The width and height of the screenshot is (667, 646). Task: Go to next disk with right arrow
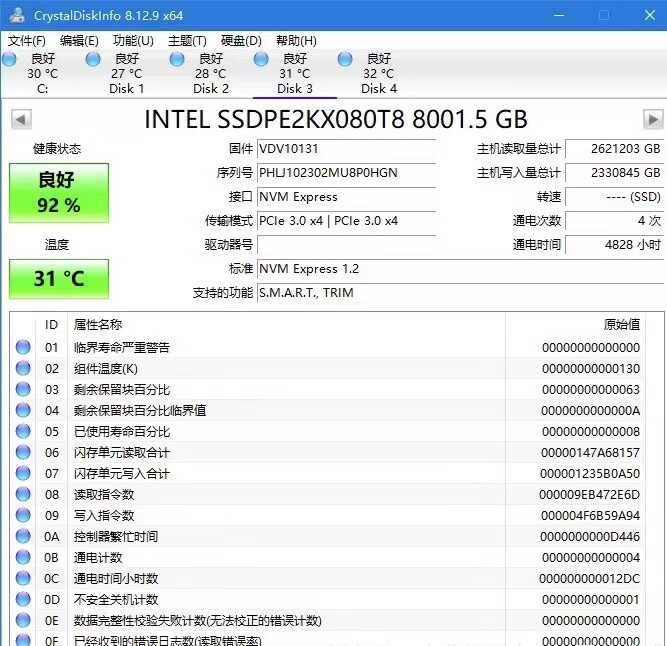pyautogui.click(x=653, y=119)
